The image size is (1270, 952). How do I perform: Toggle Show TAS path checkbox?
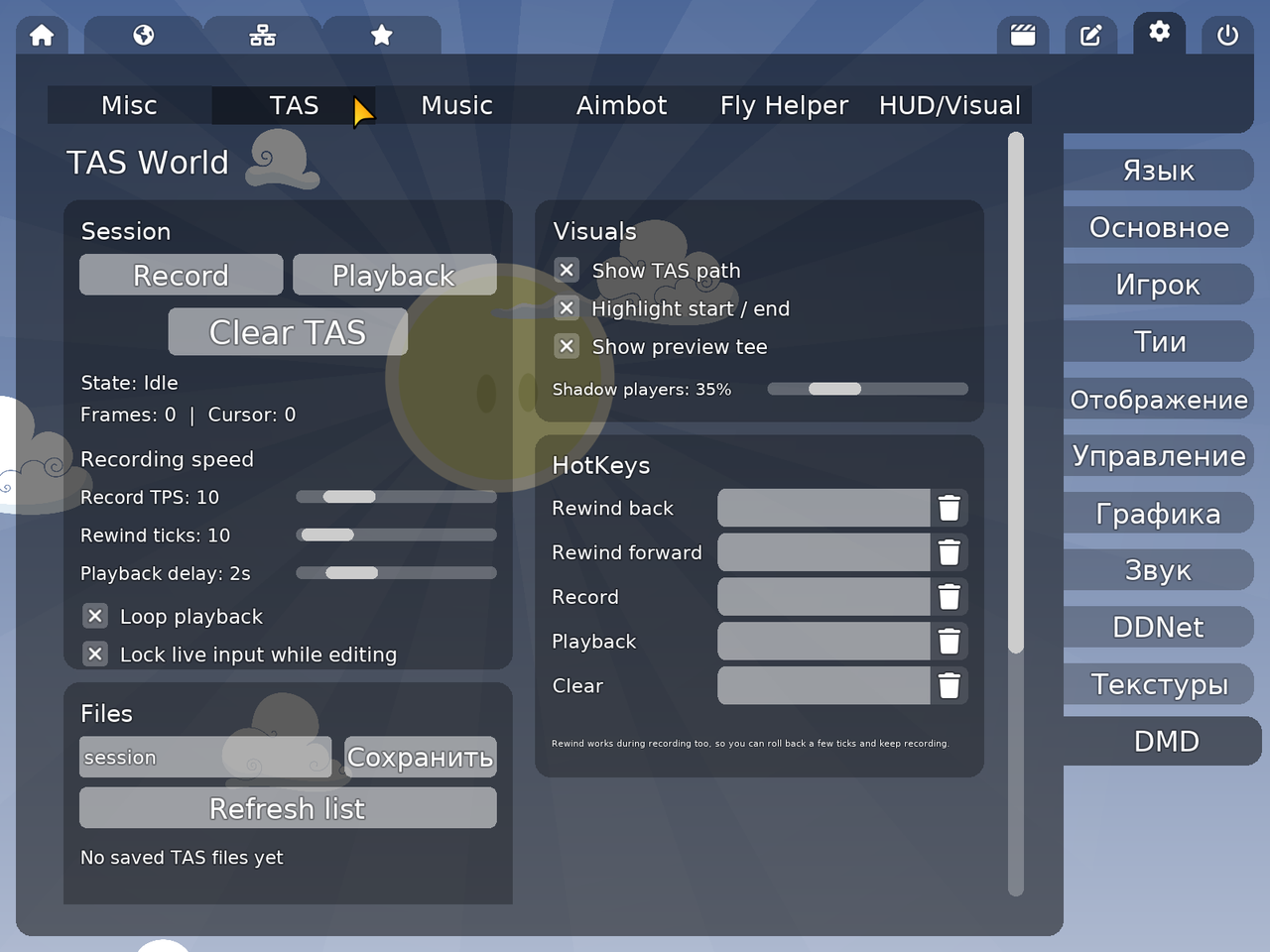click(567, 270)
